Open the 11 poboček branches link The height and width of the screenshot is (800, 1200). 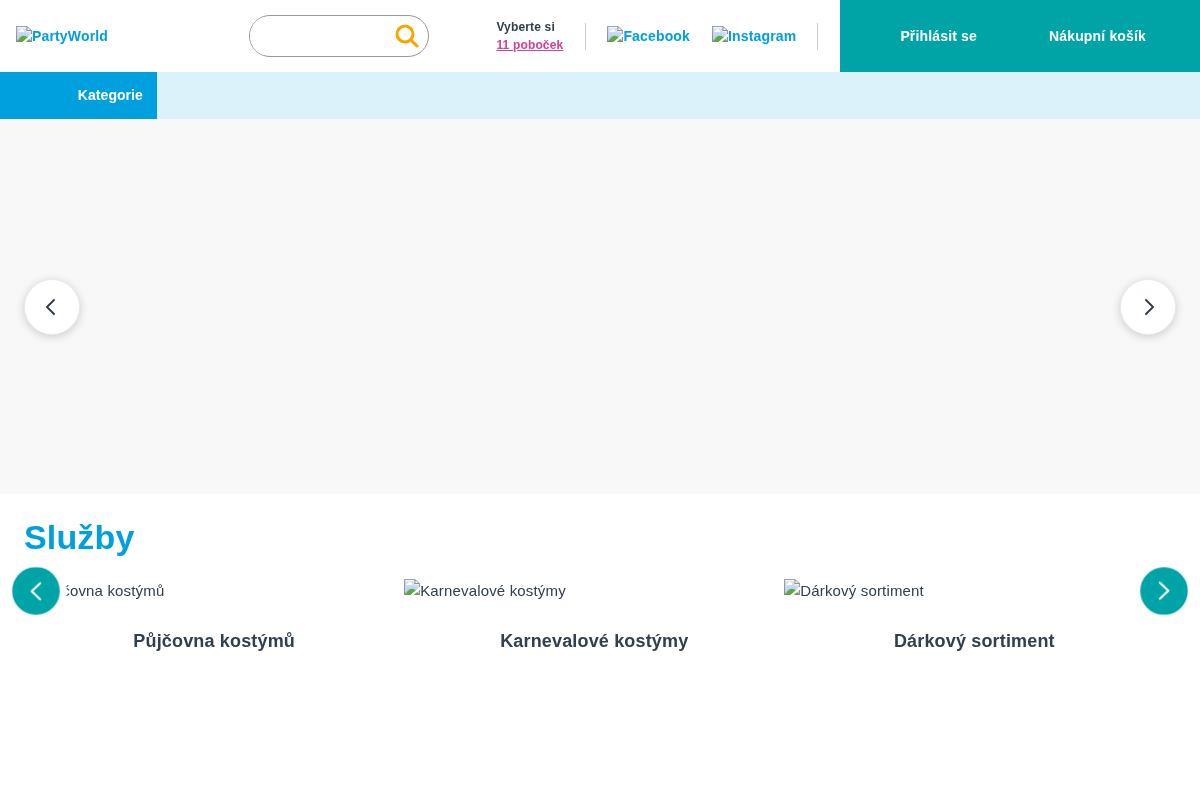(x=529, y=45)
